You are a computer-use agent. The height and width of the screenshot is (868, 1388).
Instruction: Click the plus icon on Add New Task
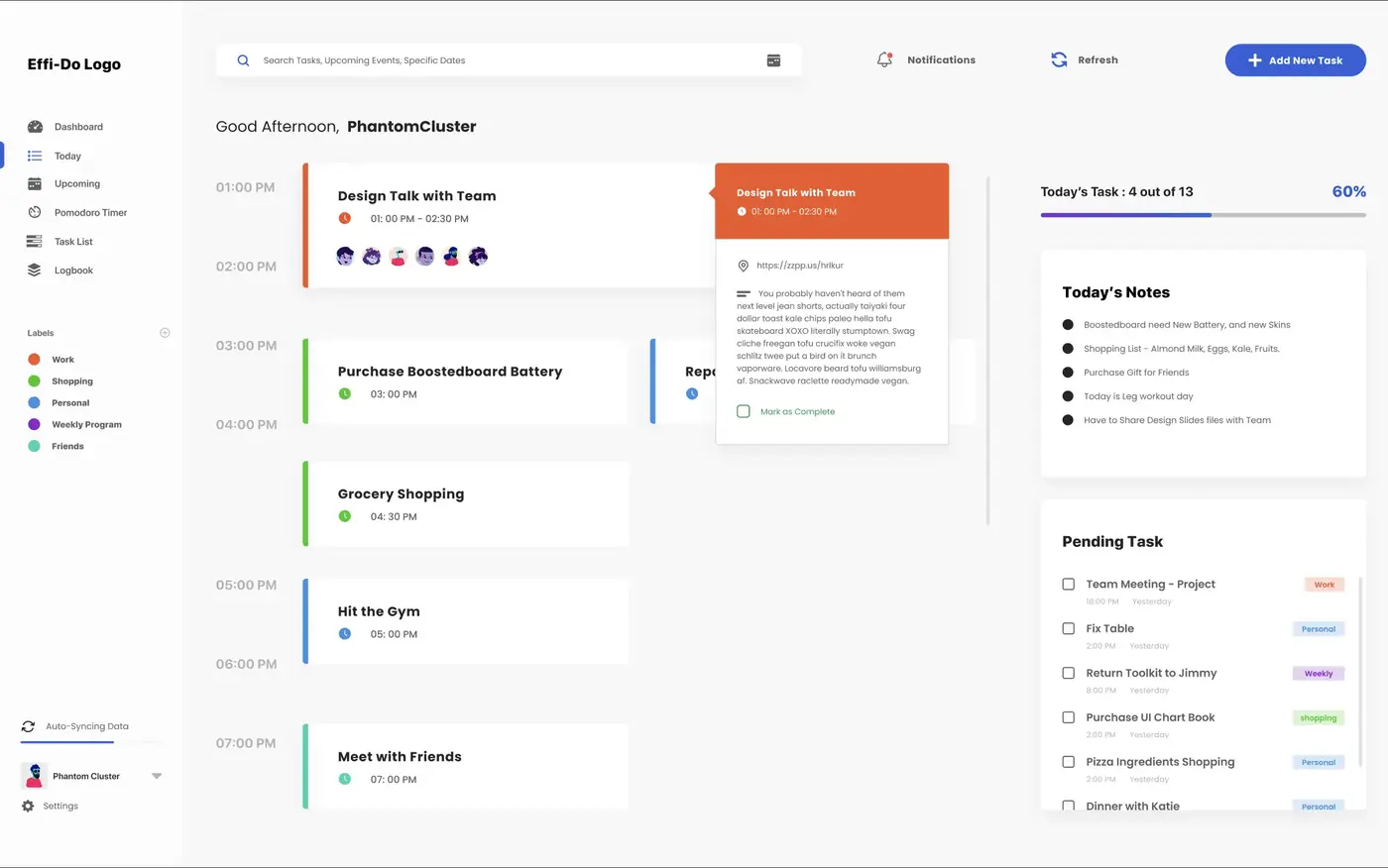click(1254, 60)
